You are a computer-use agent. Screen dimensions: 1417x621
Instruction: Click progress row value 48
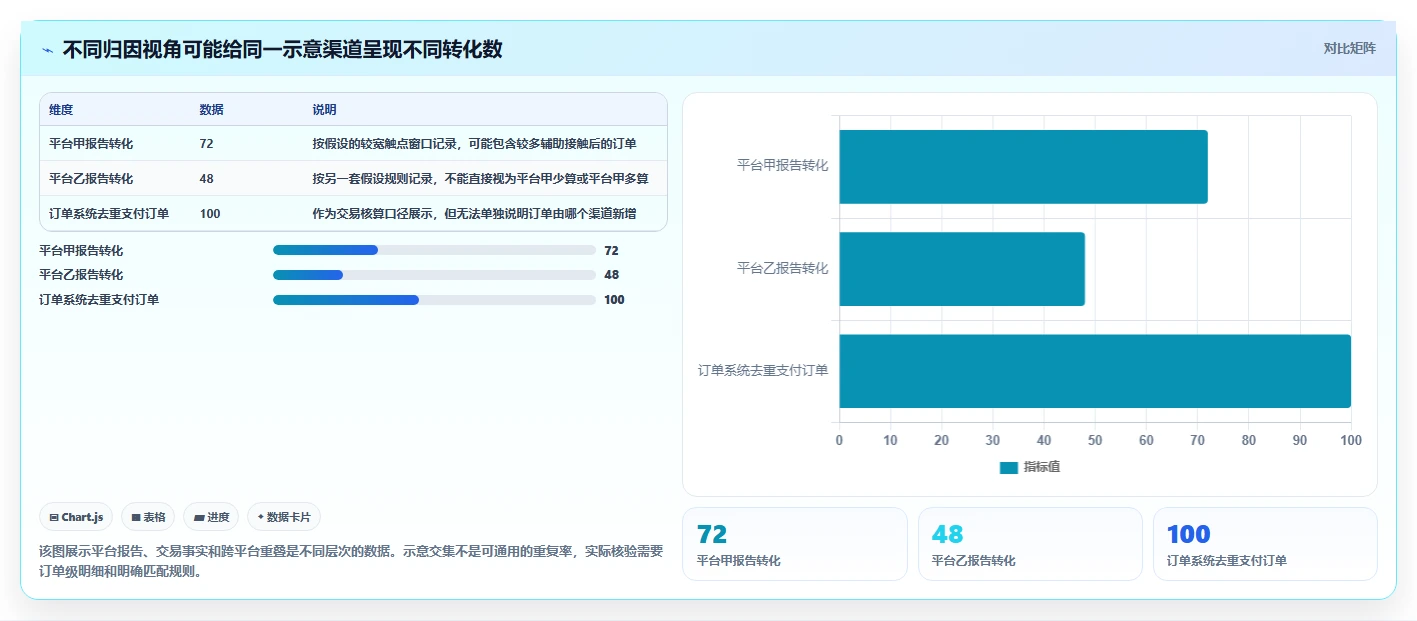point(611,275)
